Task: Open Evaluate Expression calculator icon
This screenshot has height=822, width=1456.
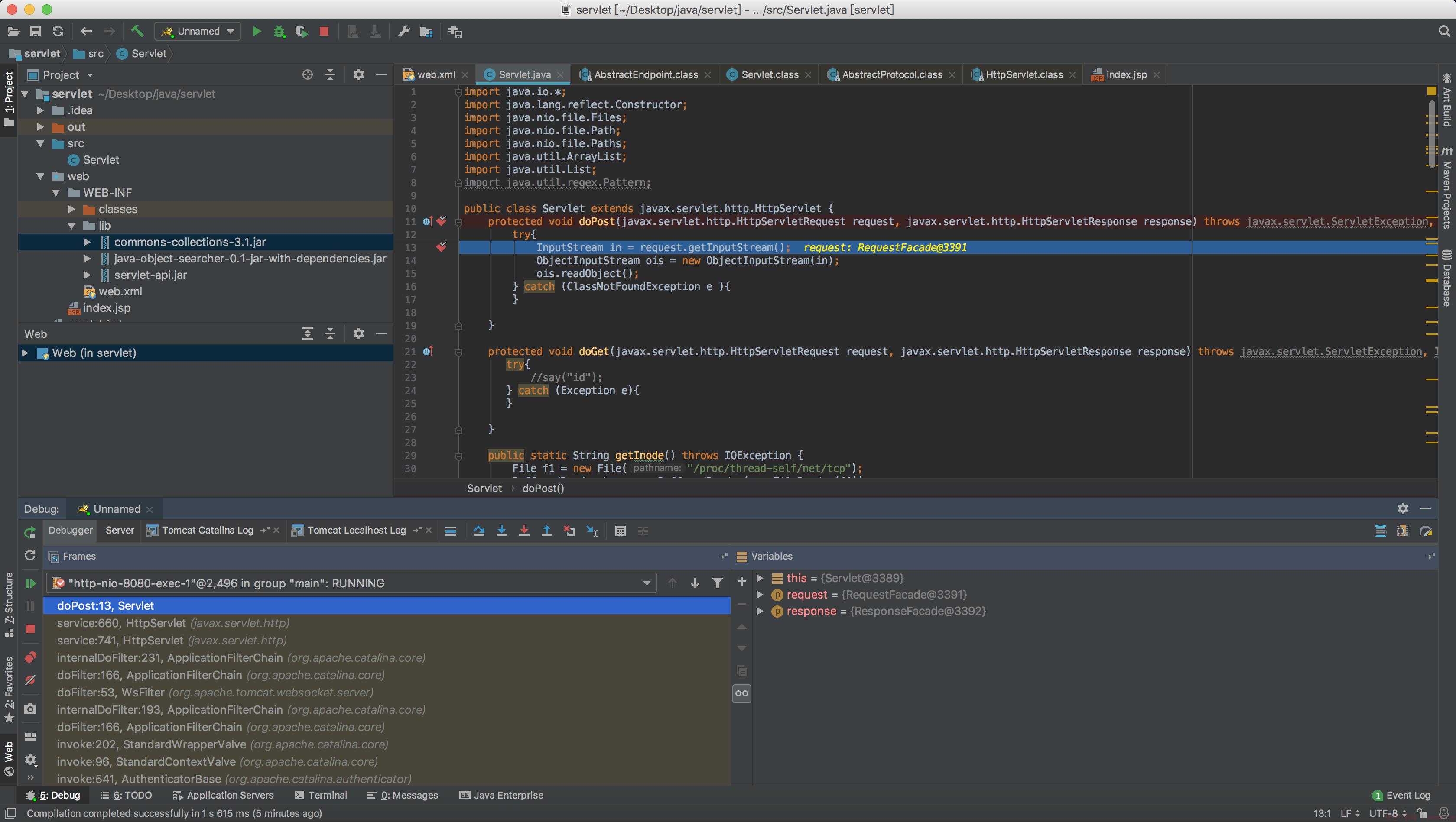Action: (620, 531)
